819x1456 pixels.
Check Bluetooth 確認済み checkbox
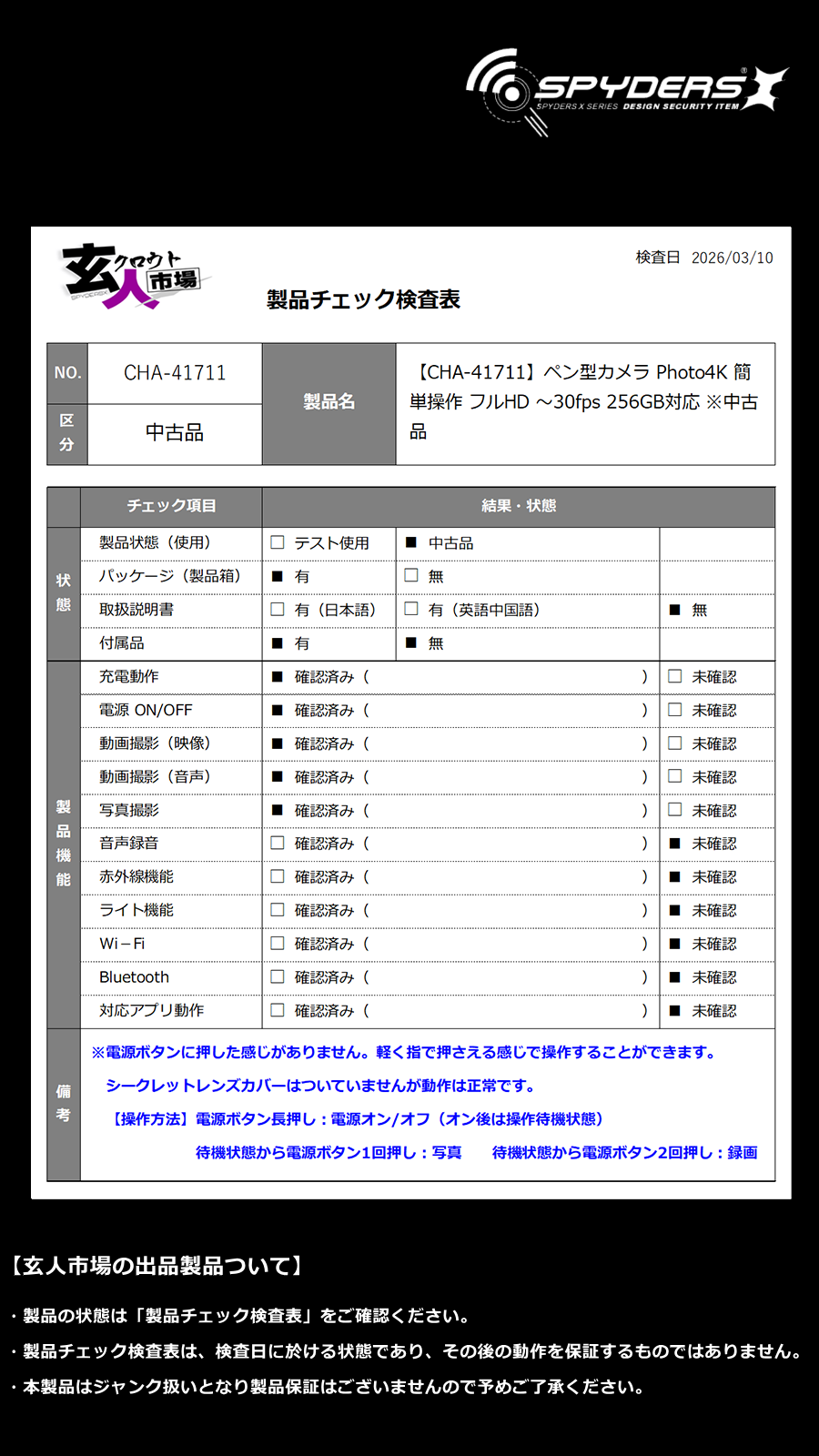[x=278, y=976]
